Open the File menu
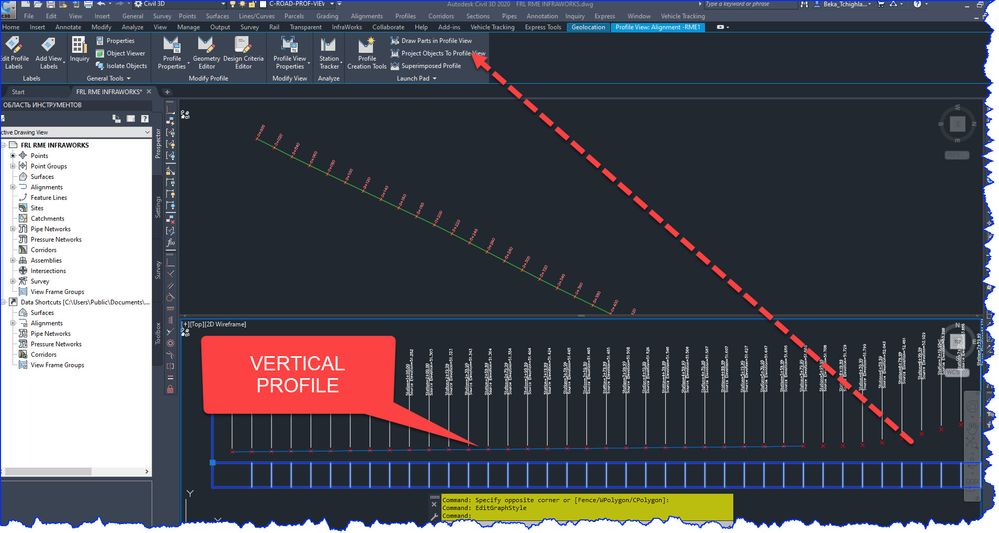Screen dimensions: 999x533 [x=29, y=16]
